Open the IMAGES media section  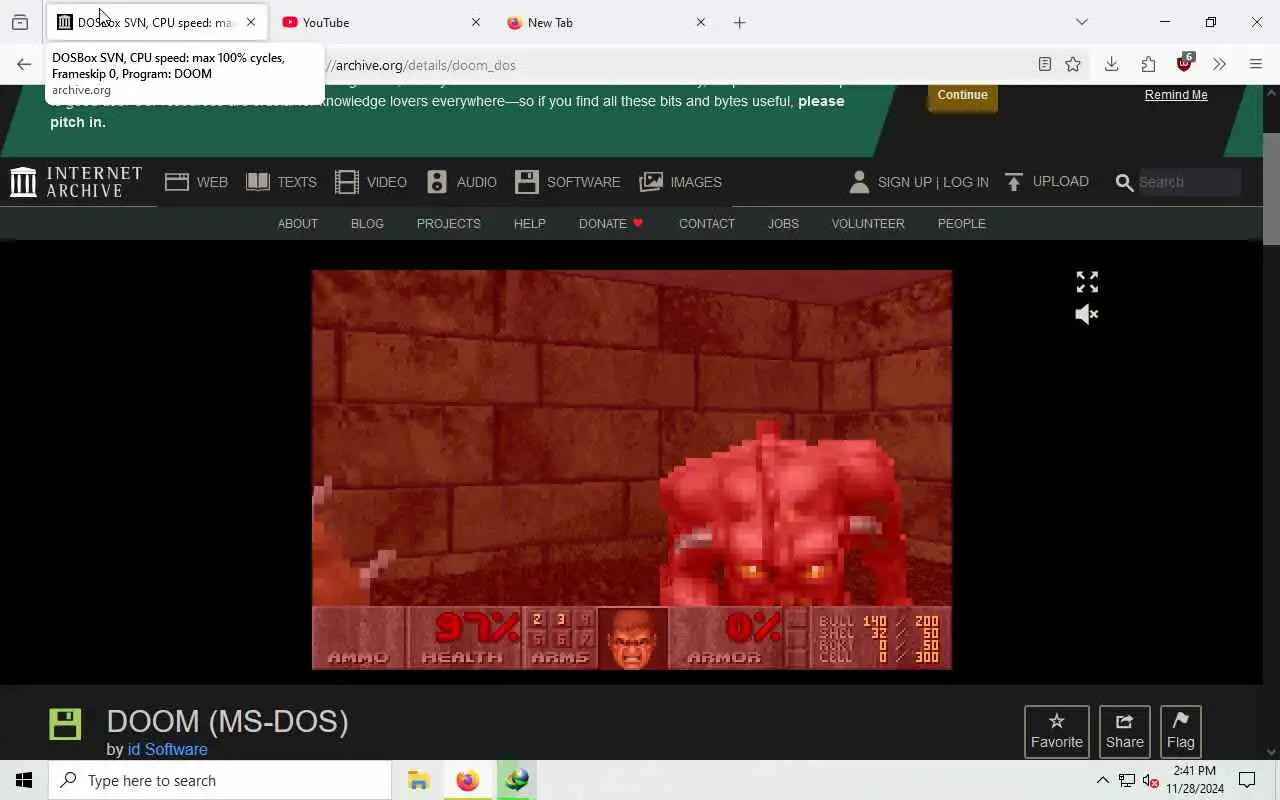click(x=681, y=182)
